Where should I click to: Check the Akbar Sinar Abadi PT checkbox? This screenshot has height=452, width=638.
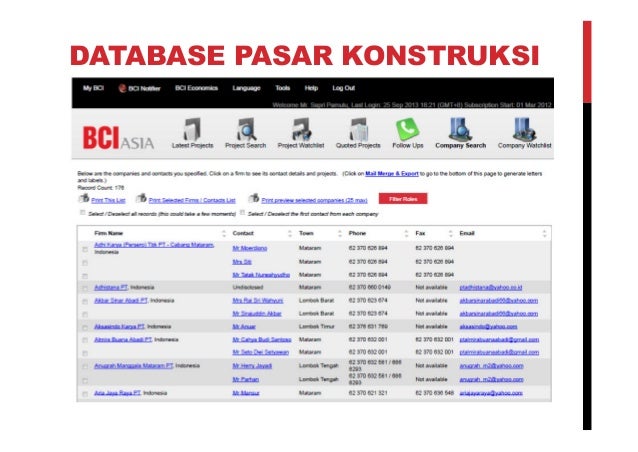(x=85, y=301)
